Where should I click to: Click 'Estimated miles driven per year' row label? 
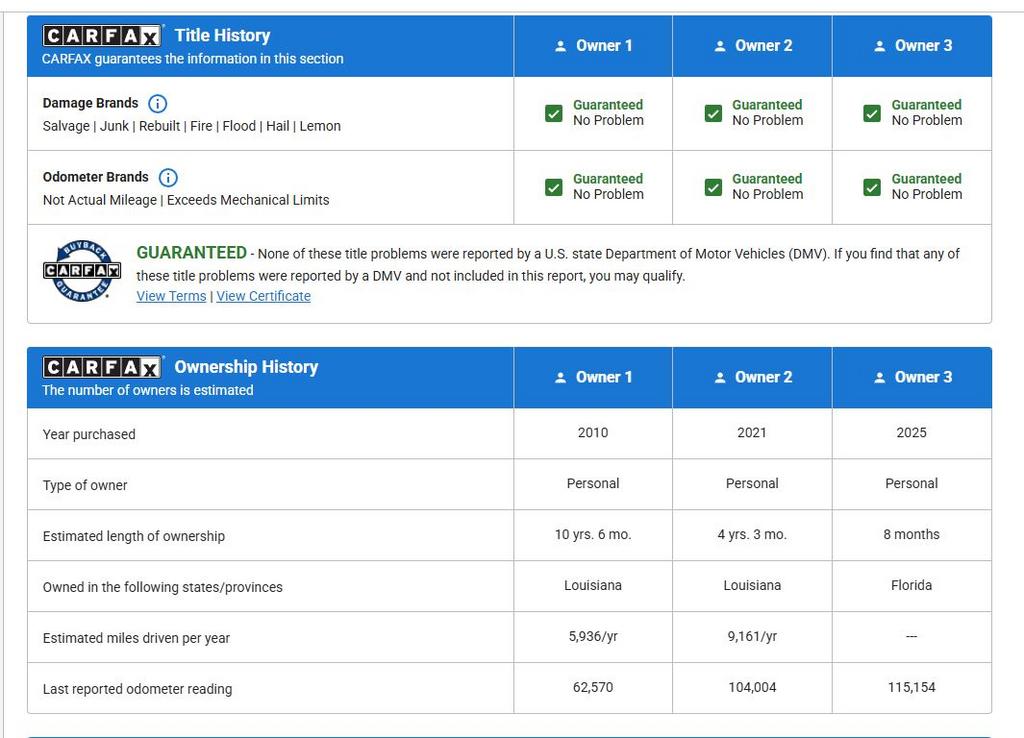[136, 638]
